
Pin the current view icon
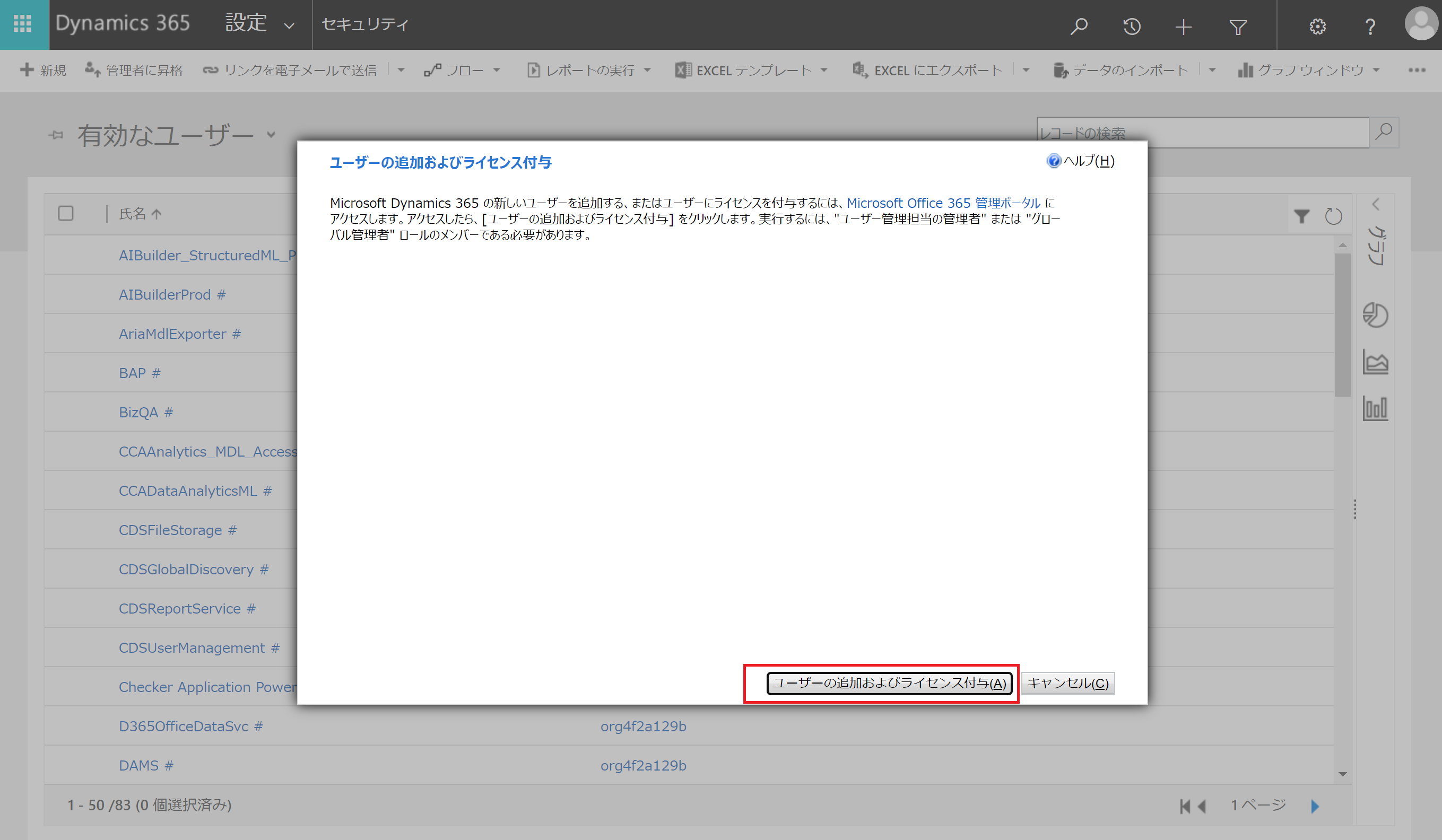click(56, 136)
